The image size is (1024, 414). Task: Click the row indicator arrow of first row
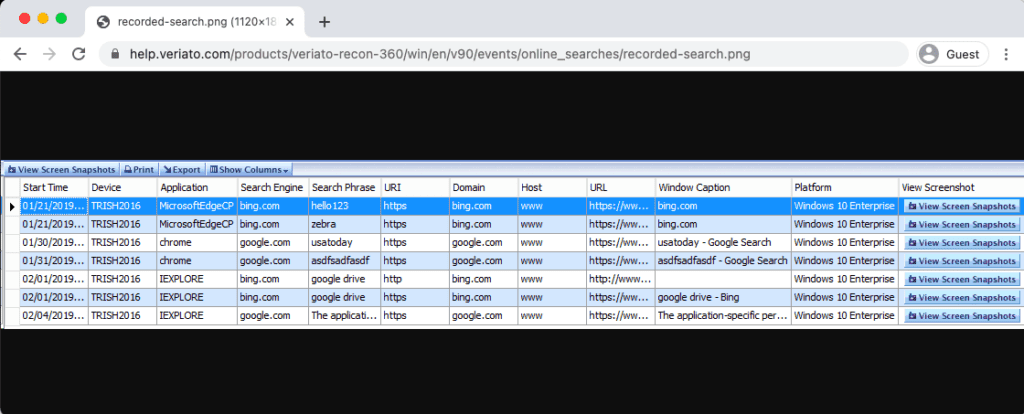pyautogui.click(x=12, y=206)
